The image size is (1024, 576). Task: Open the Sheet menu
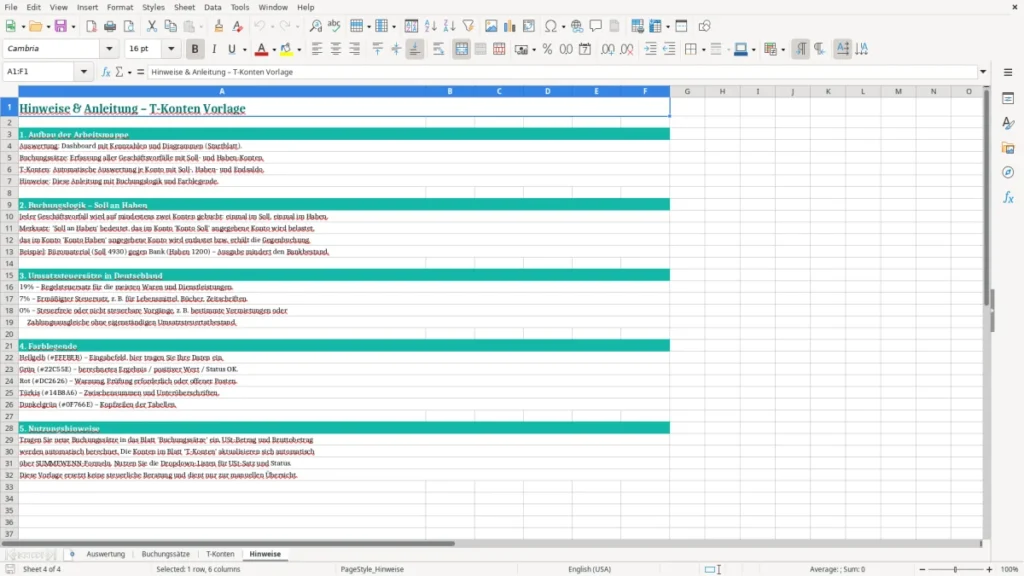(184, 7)
